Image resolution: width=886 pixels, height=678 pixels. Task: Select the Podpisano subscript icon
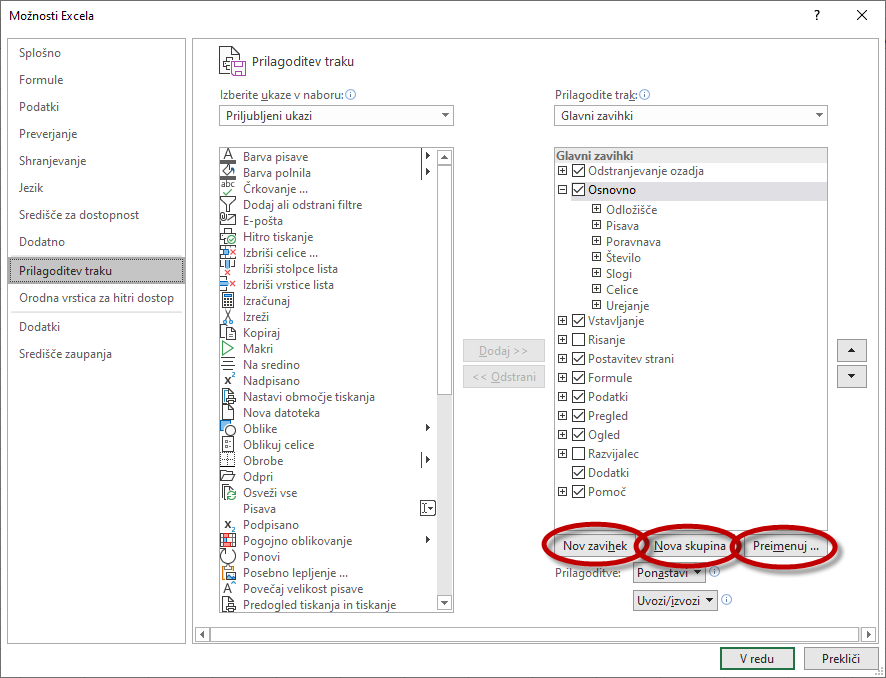pos(228,524)
